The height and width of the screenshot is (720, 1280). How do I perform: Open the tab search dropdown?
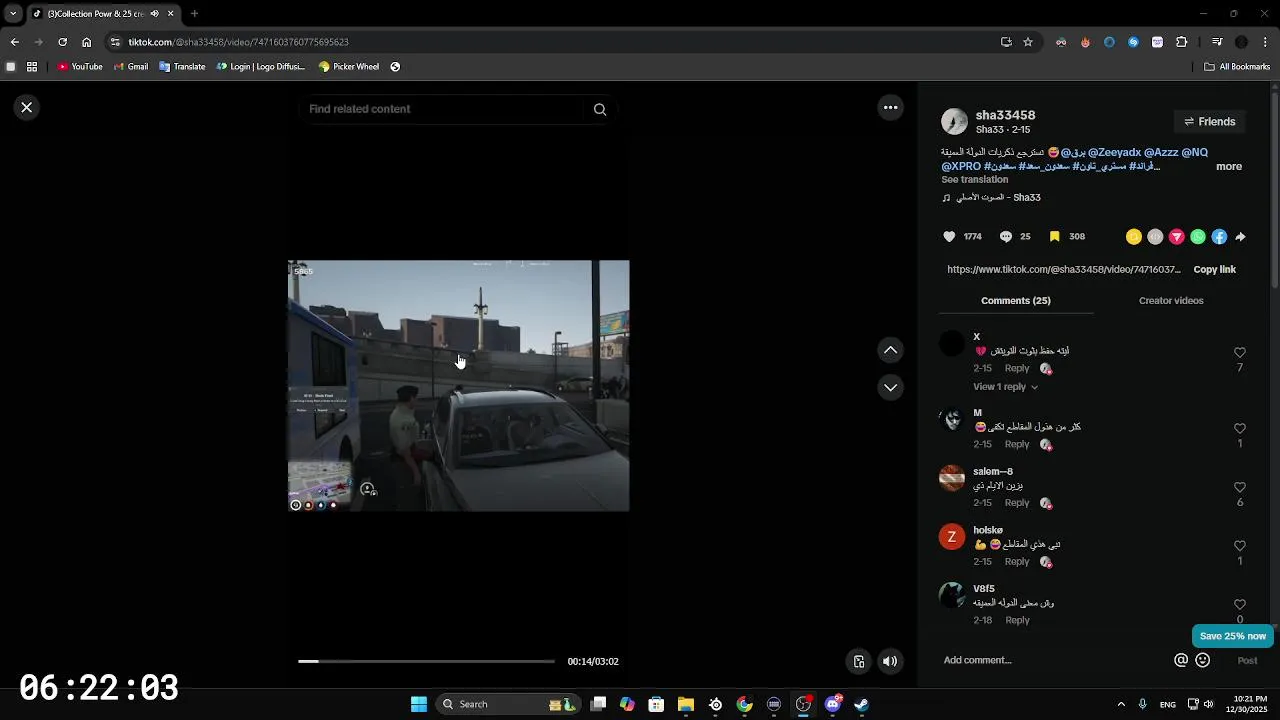point(13,14)
